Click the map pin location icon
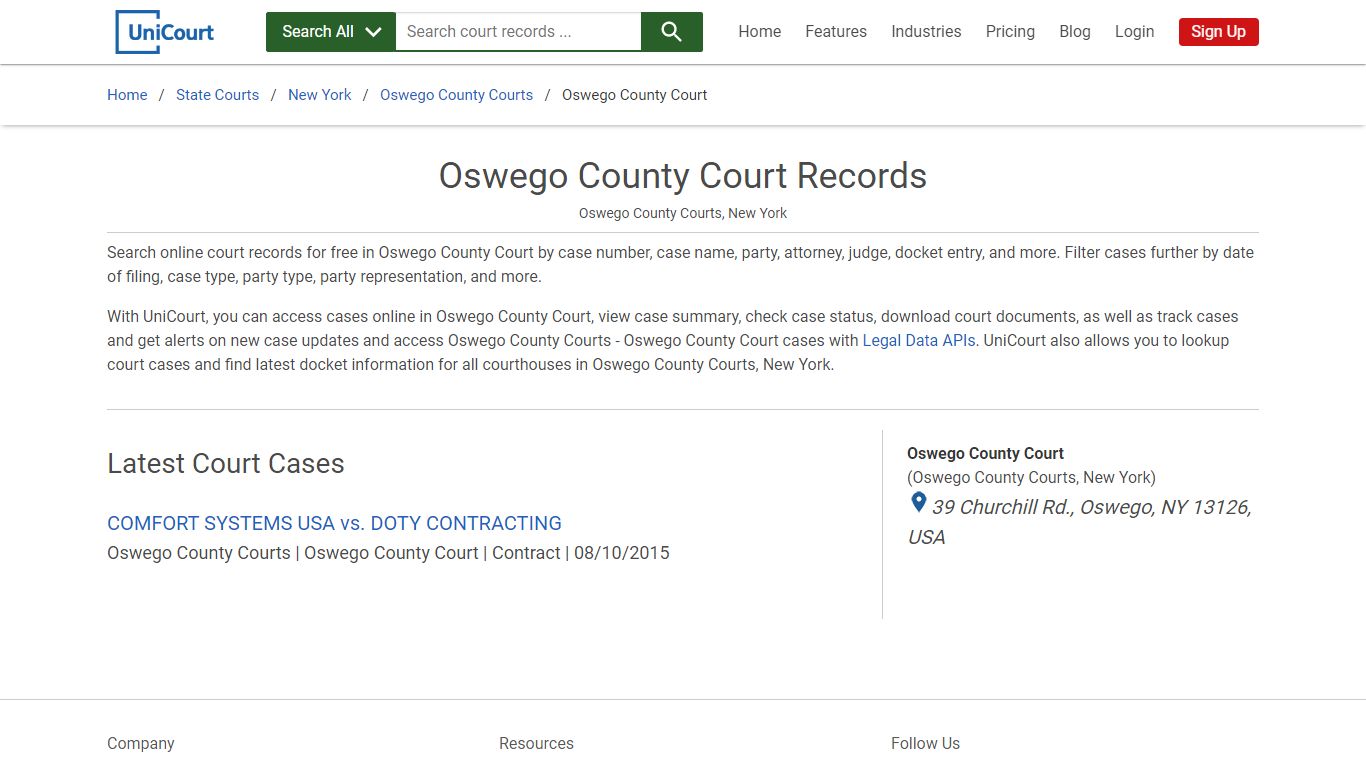1366x768 pixels. pos(918,503)
